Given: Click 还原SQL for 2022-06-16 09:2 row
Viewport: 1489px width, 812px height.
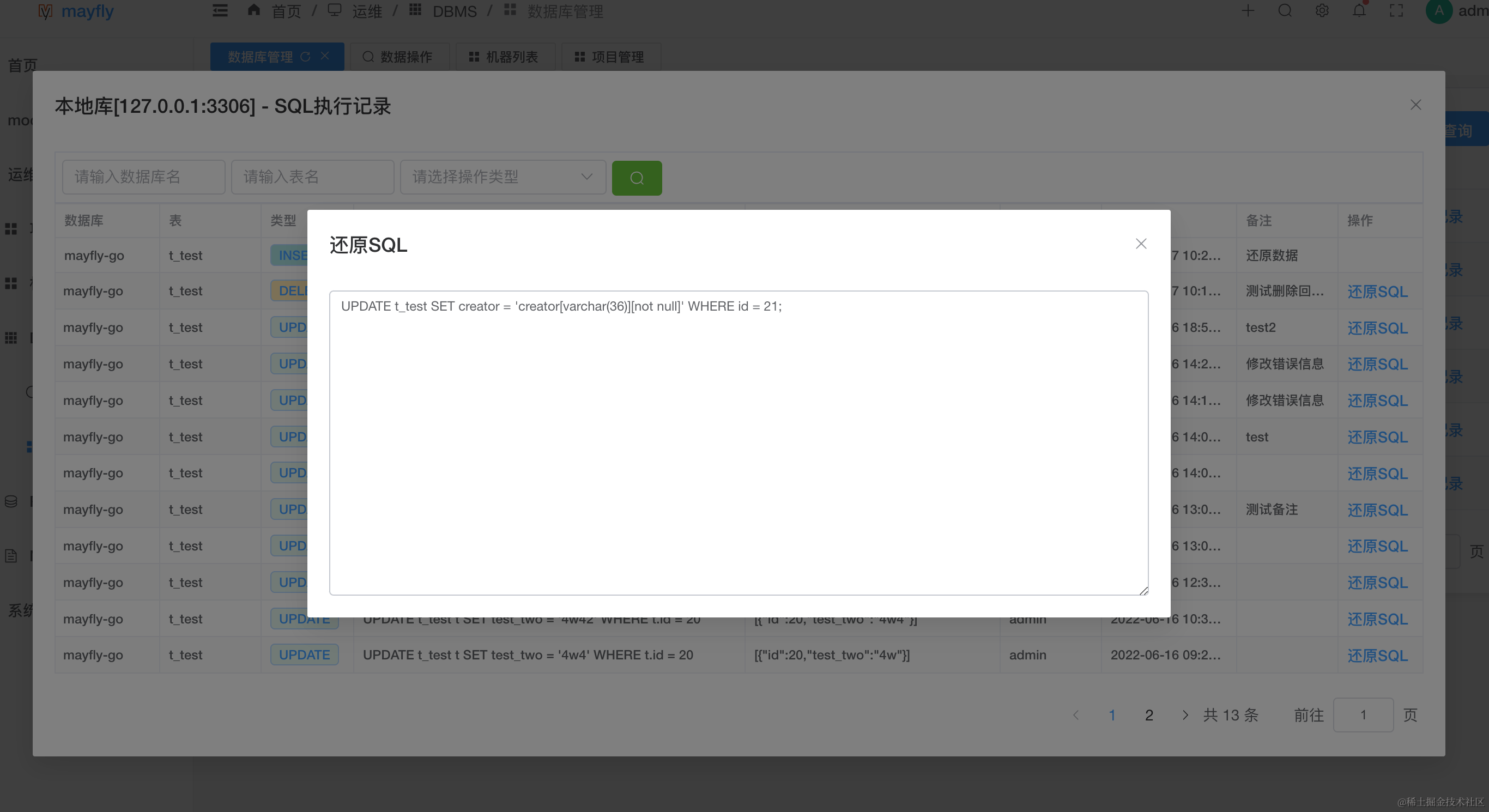Looking at the screenshot, I should pyautogui.click(x=1377, y=656).
